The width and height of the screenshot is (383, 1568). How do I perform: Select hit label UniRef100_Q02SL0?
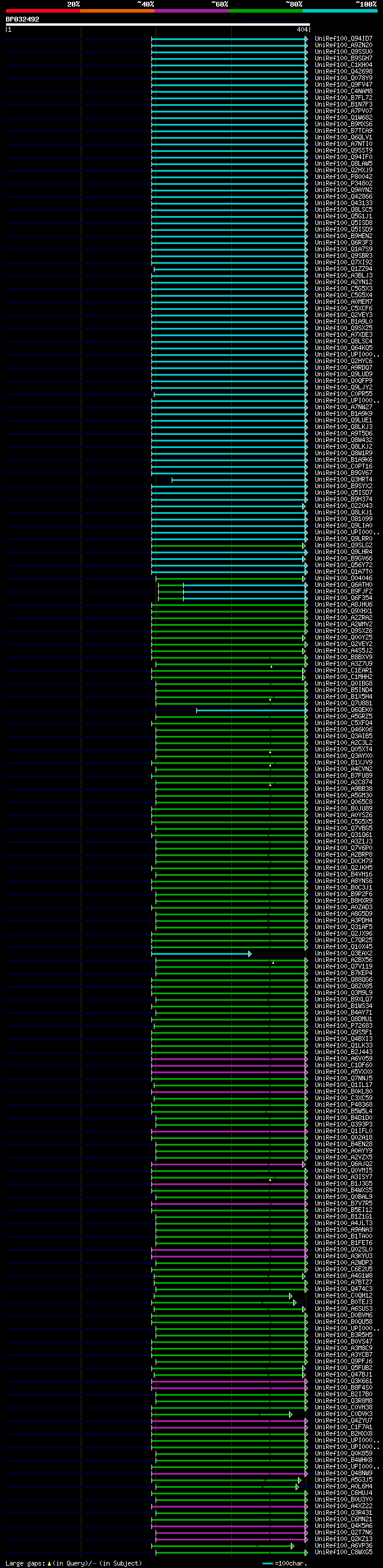[x=344, y=1250]
